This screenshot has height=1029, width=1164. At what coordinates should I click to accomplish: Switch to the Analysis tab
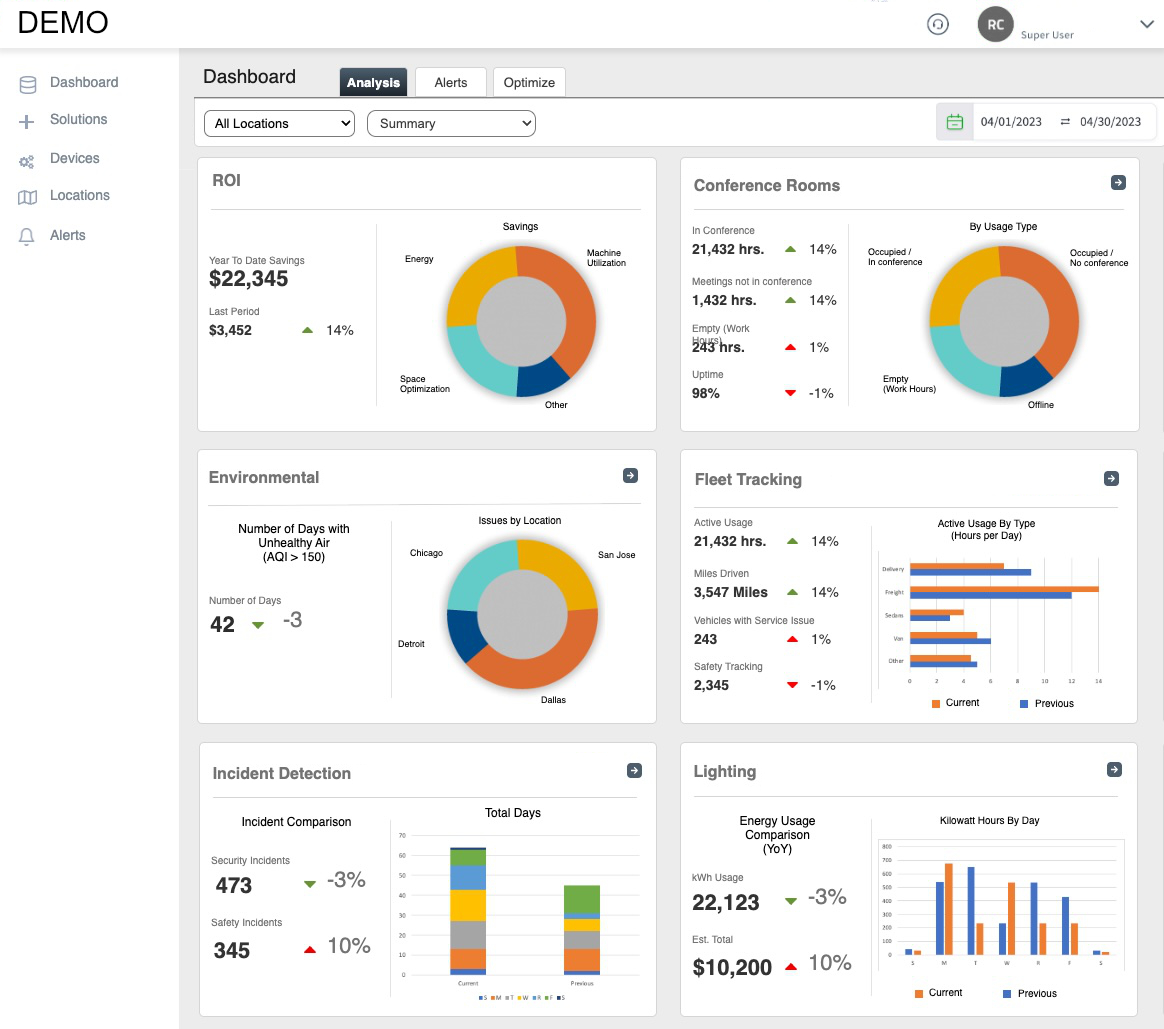pyautogui.click(x=373, y=82)
